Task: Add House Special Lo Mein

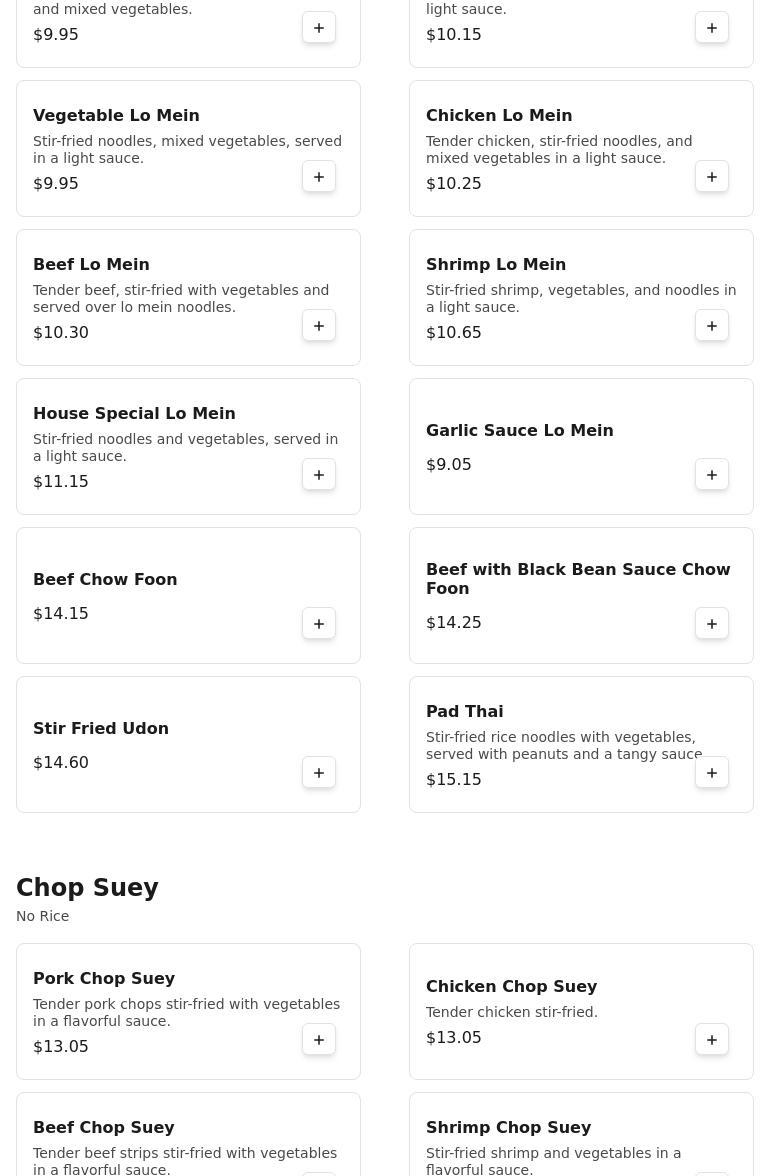Action: click(319, 475)
